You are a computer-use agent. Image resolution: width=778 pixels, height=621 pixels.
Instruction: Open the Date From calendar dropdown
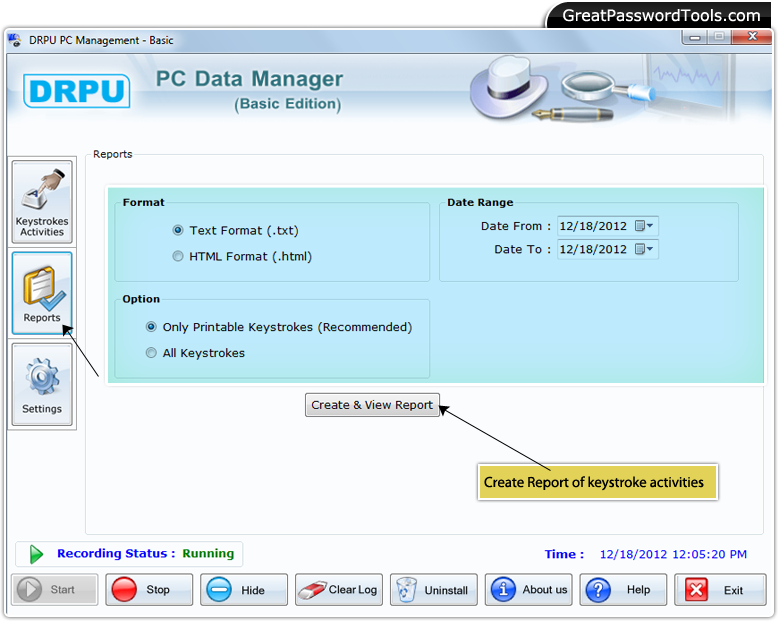[645, 226]
